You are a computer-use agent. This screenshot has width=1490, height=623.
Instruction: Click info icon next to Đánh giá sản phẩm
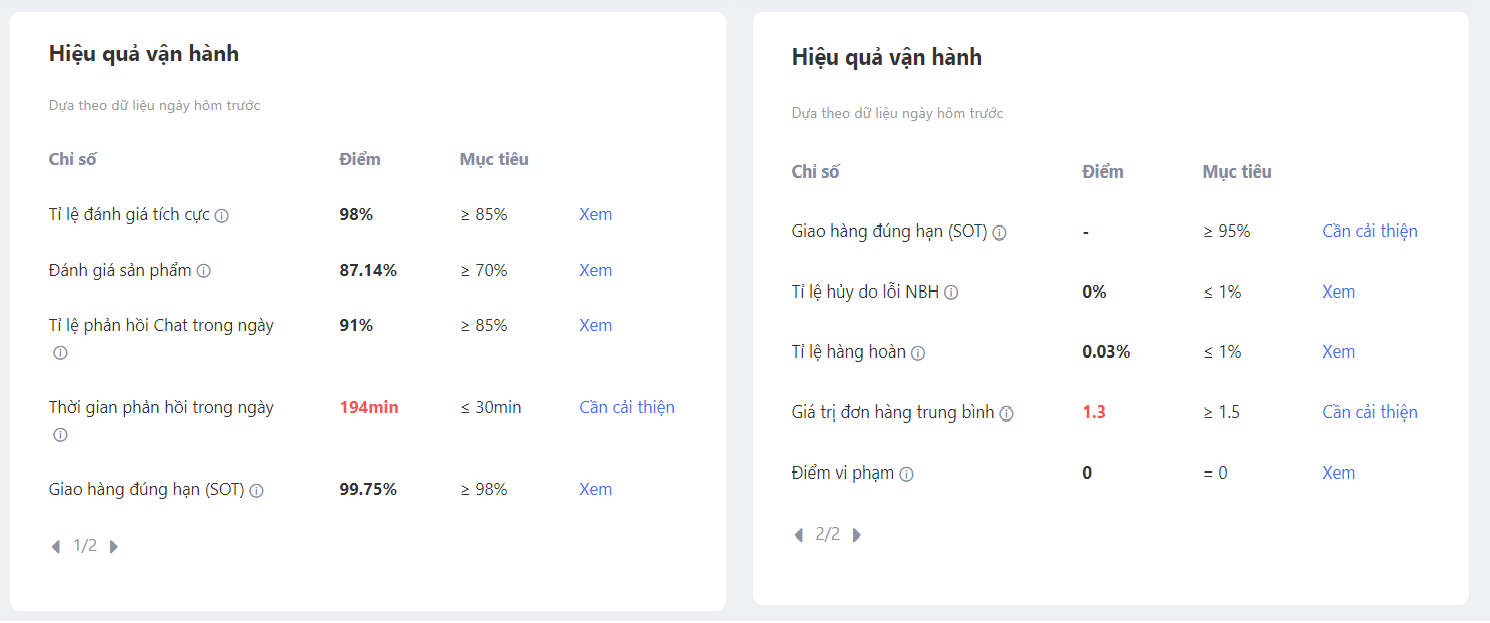click(203, 271)
